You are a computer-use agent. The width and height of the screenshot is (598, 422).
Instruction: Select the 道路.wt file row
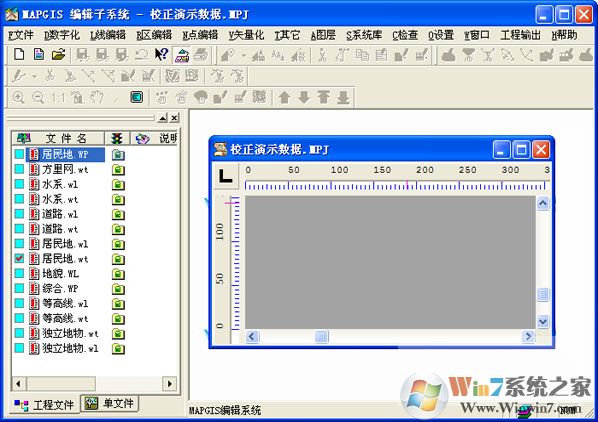pos(60,229)
